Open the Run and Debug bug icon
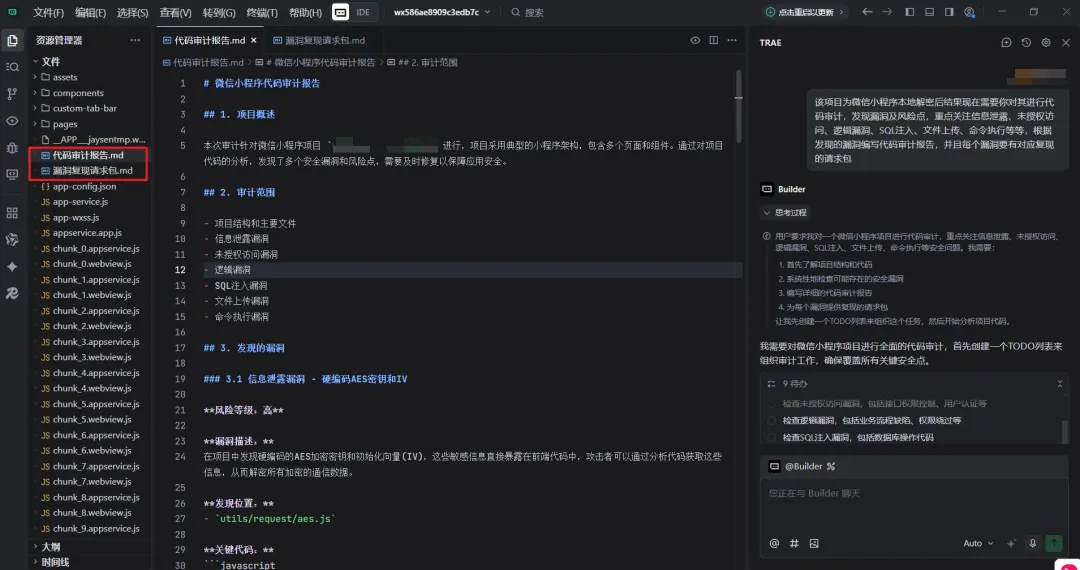 tap(12, 147)
